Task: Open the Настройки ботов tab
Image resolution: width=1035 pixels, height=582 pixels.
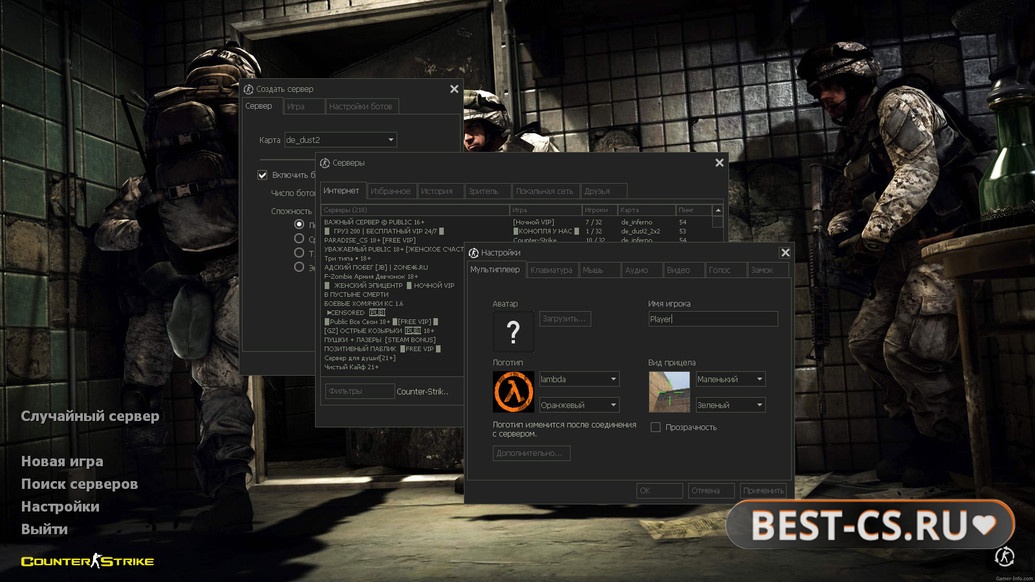Action: (362, 106)
